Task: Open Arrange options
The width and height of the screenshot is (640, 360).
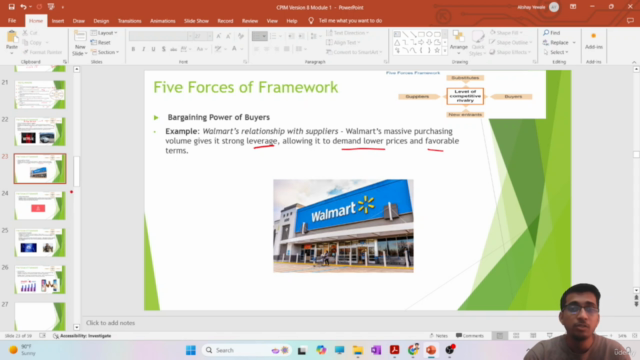Action: tap(458, 43)
